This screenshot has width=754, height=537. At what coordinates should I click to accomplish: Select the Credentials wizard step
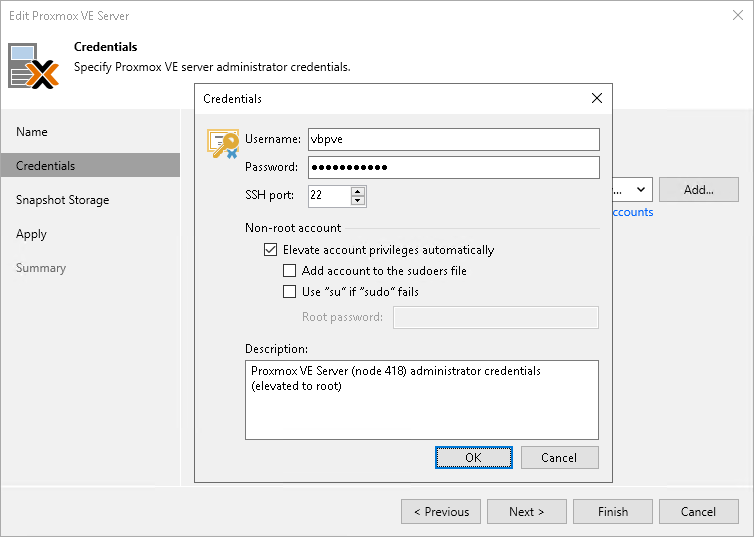point(90,165)
